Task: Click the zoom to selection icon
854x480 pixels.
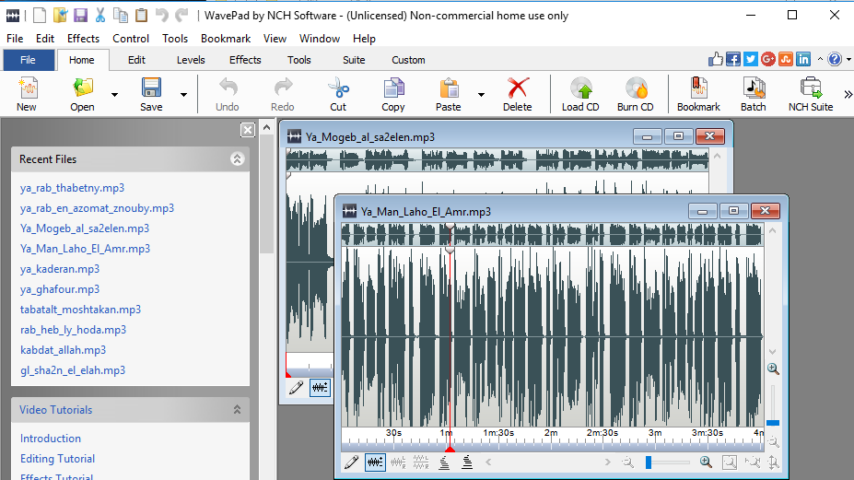Action: 729,463
